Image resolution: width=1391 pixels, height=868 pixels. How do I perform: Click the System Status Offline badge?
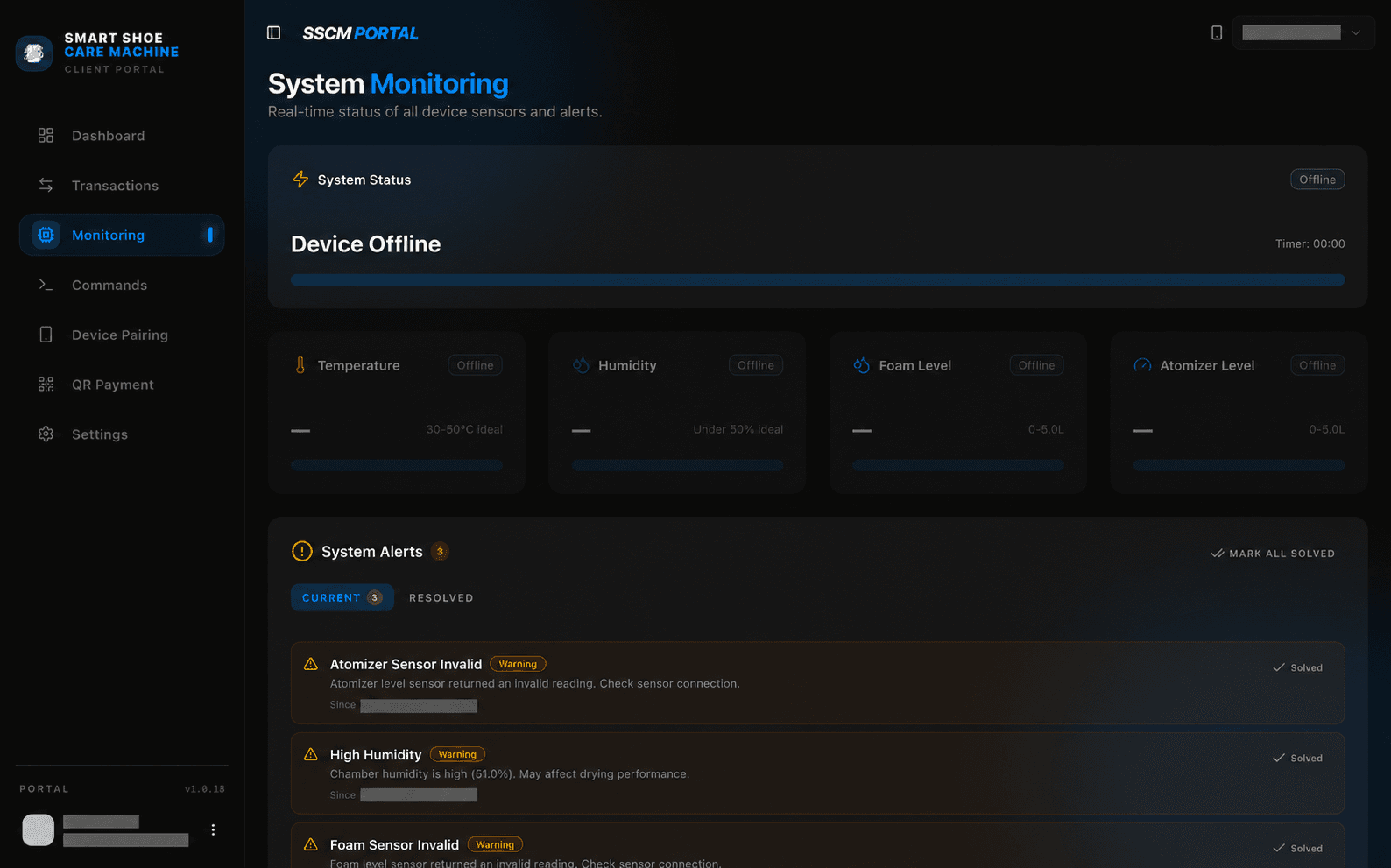pos(1317,180)
